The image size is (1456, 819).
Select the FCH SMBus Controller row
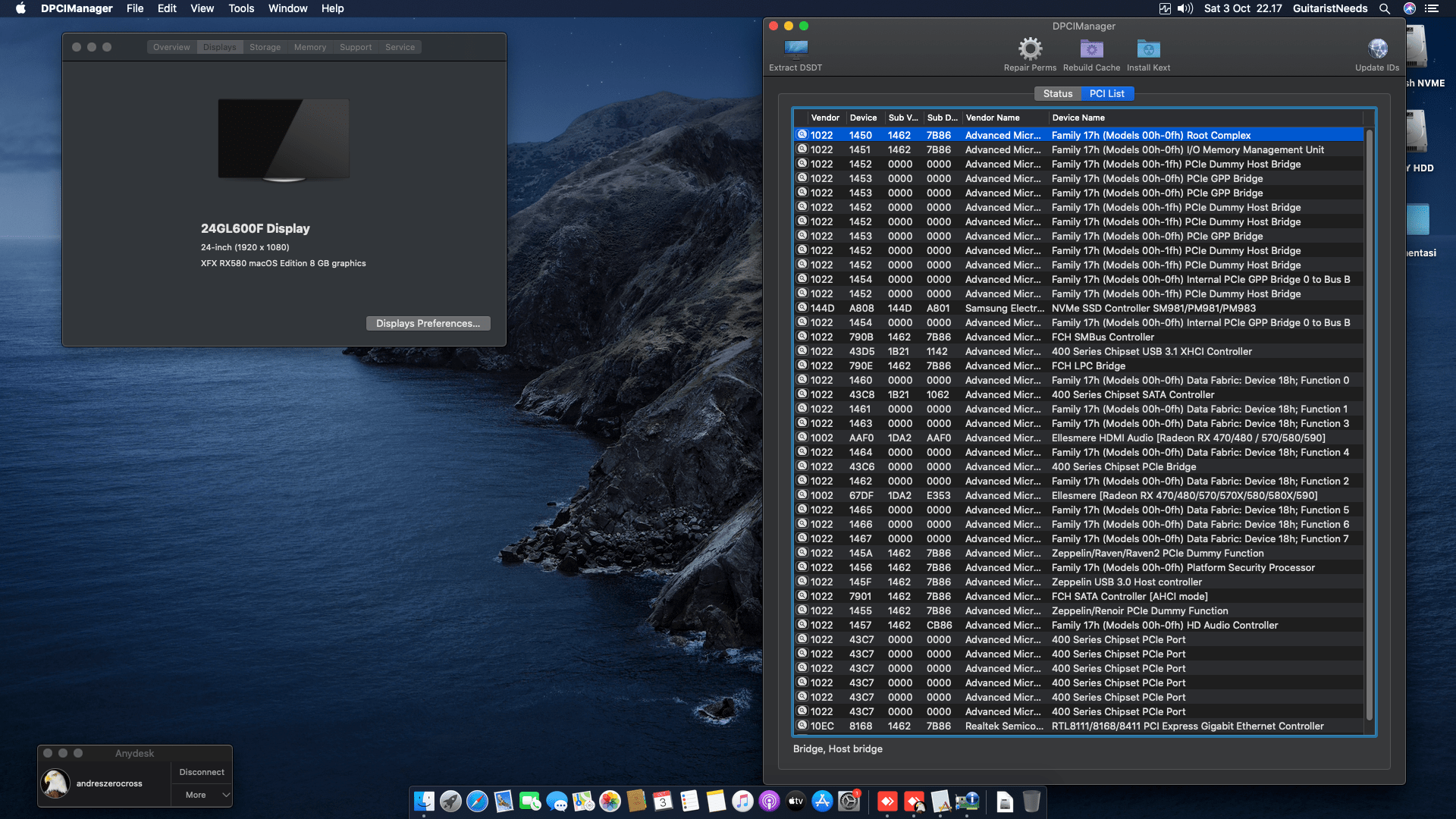pos(1079,337)
